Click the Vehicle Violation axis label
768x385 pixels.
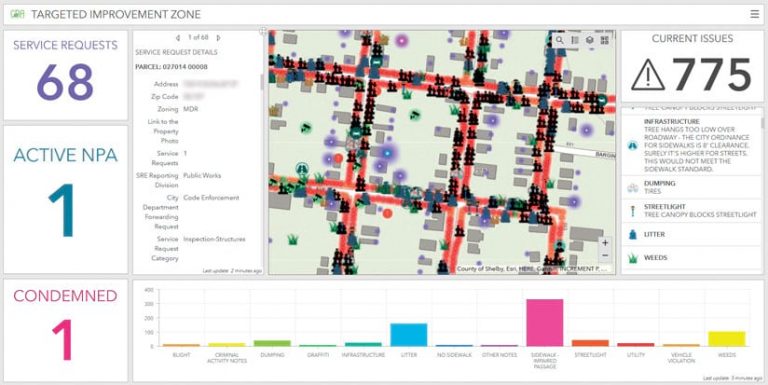click(x=681, y=358)
